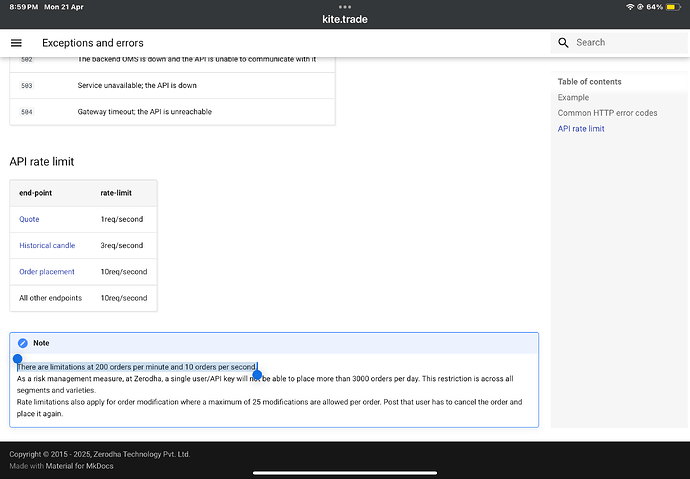
Task: Click the 8:59 PM clock in status bar
Action: click(x=23, y=7)
